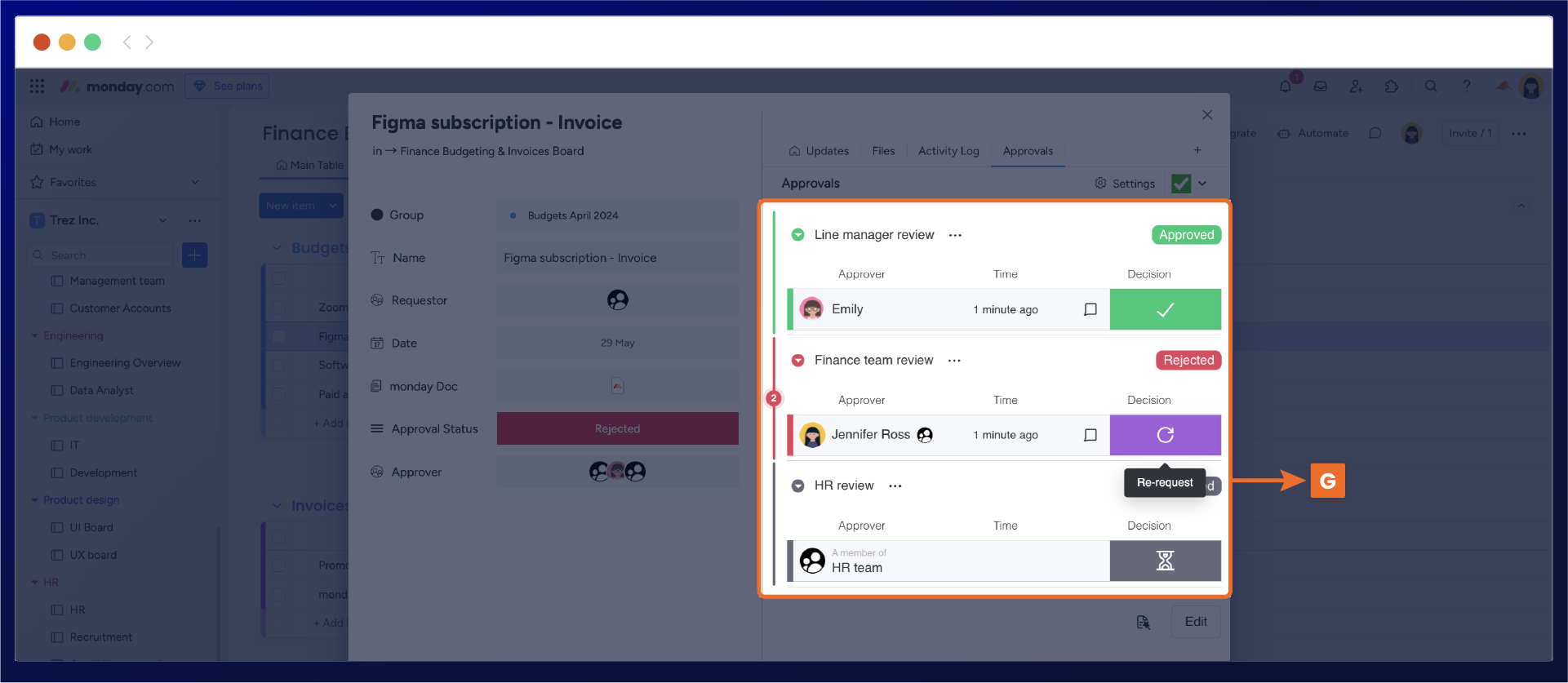Click the purple Re-request decision icon
Screen dimensions: 1568x683
(x=1165, y=435)
